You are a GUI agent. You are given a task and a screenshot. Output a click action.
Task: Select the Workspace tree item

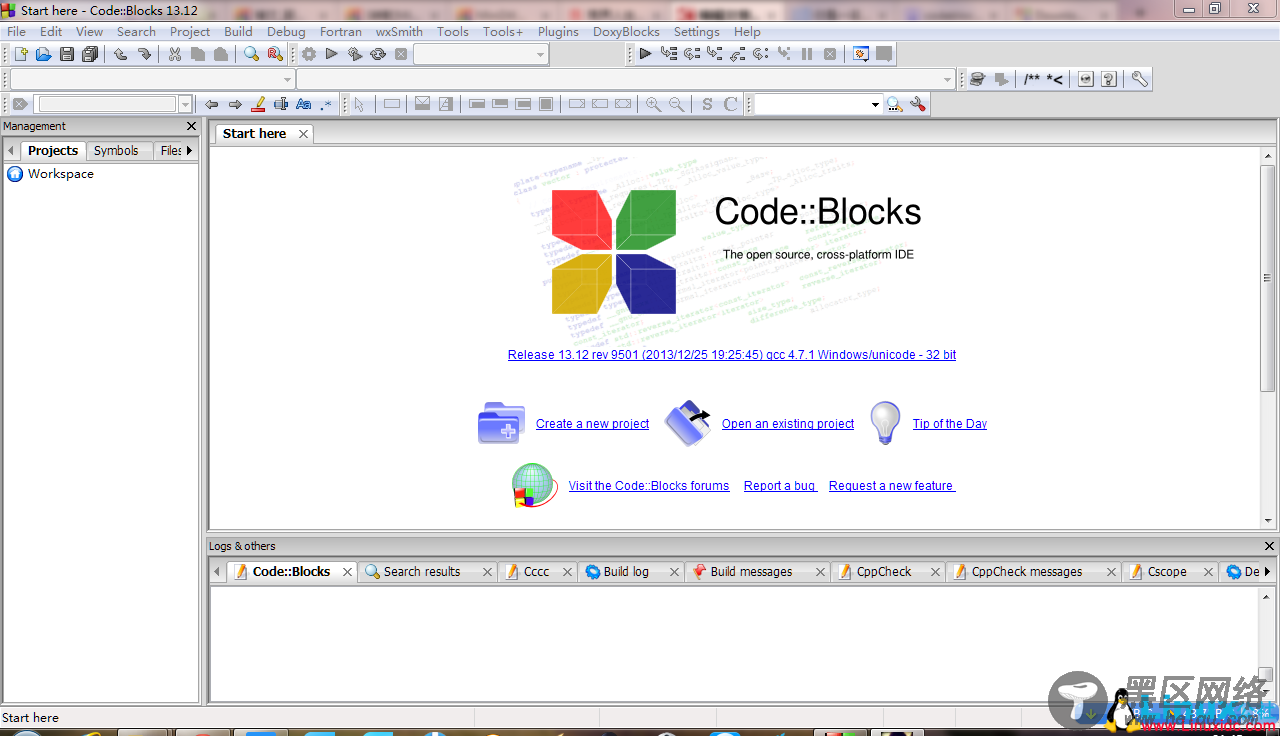pyautogui.click(x=60, y=174)
